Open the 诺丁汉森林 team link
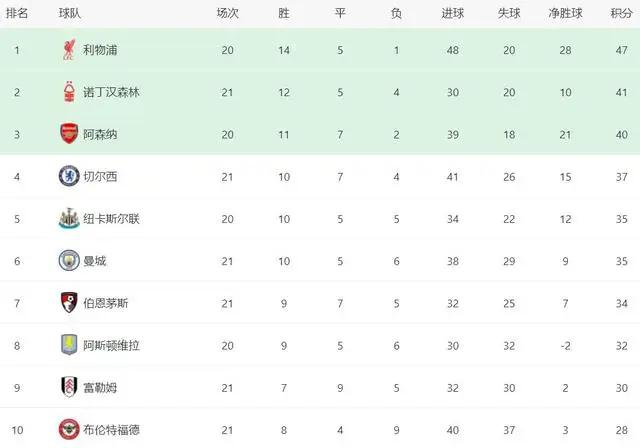The width and height of the screenshot is (640, 448). [111, 91]
